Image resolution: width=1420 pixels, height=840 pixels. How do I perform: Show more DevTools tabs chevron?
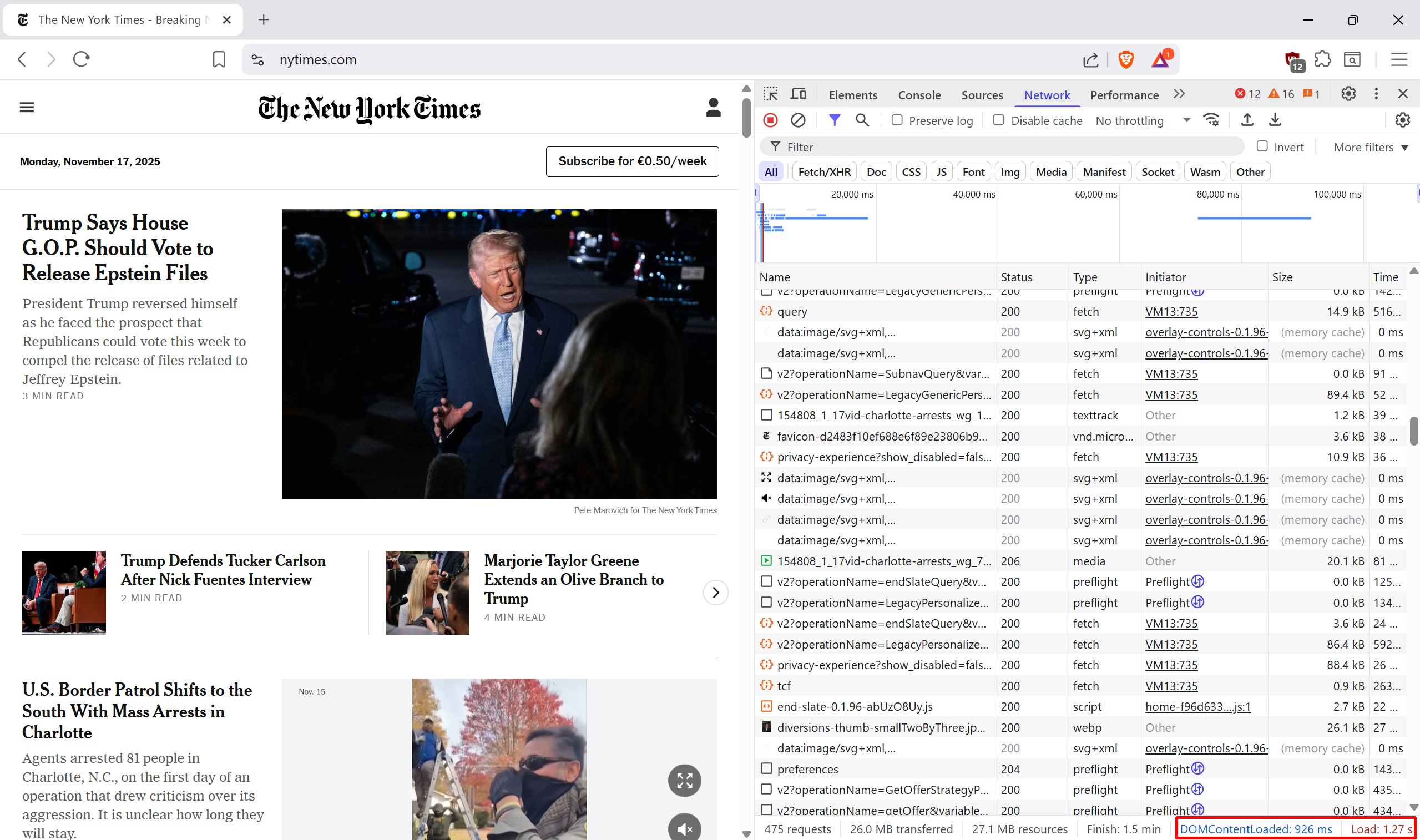pyautogui.click(x=1179, y=94)
